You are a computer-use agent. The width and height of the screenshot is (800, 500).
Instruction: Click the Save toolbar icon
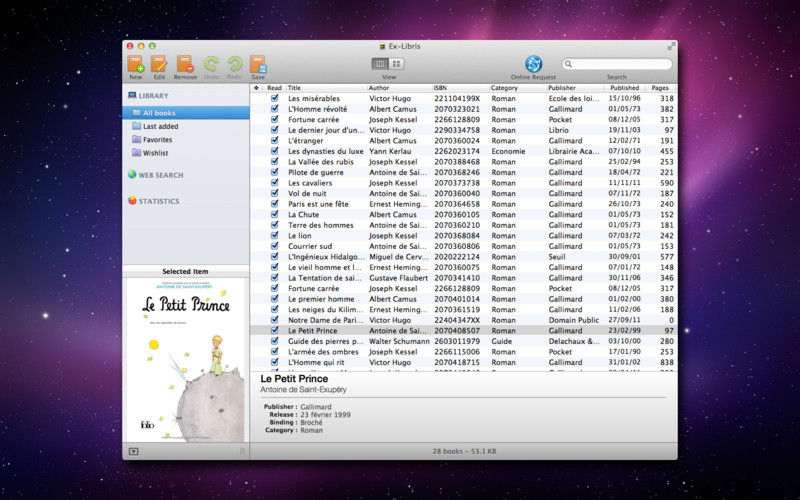click(258, 64)
